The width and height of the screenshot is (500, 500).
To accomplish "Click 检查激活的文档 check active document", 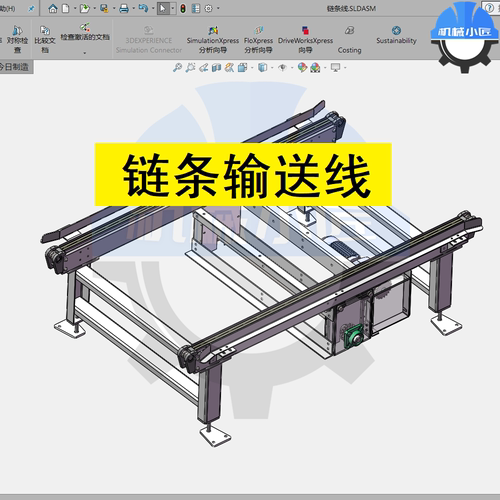I will 85,32.
